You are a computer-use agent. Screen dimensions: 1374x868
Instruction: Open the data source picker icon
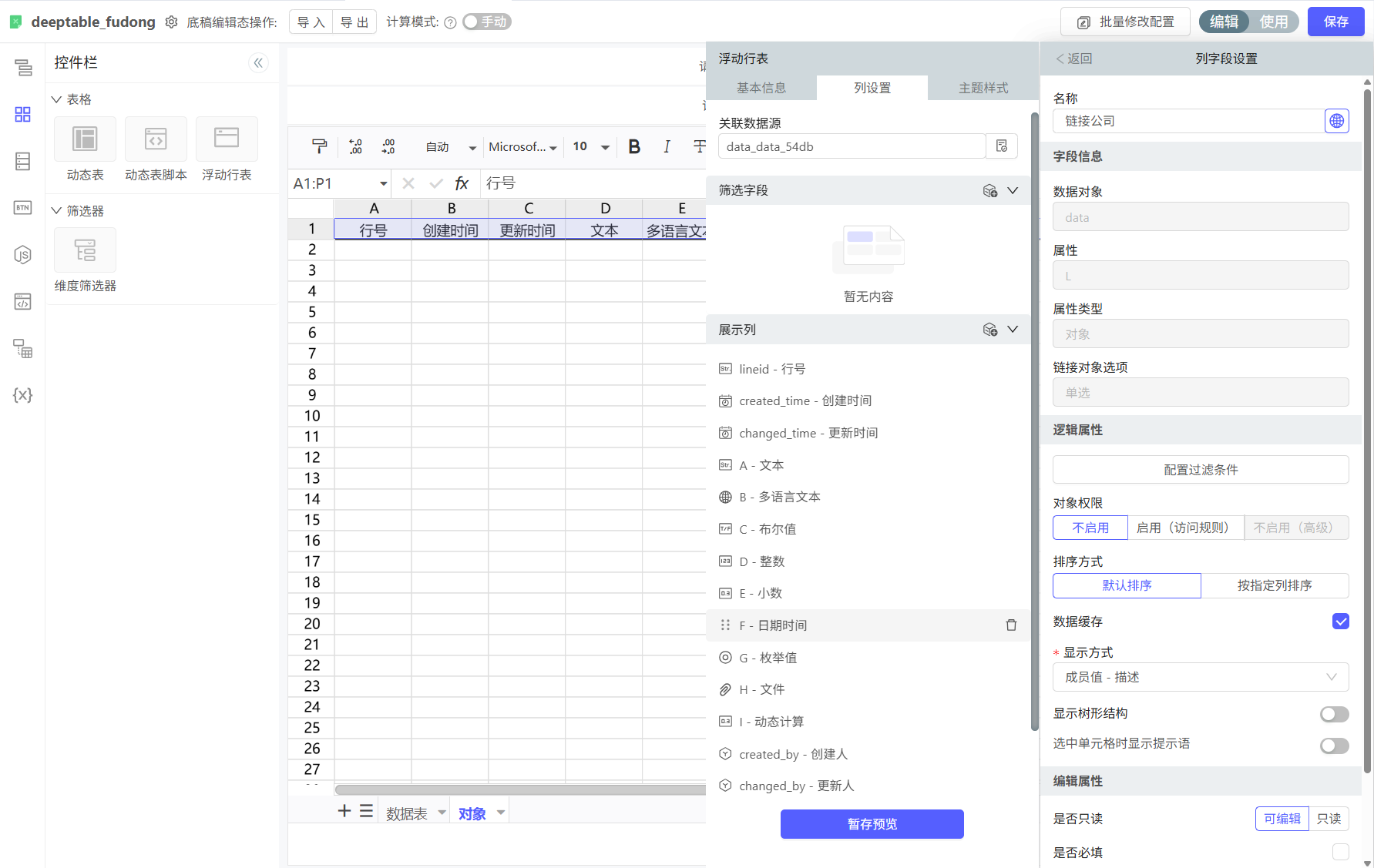1002,146
